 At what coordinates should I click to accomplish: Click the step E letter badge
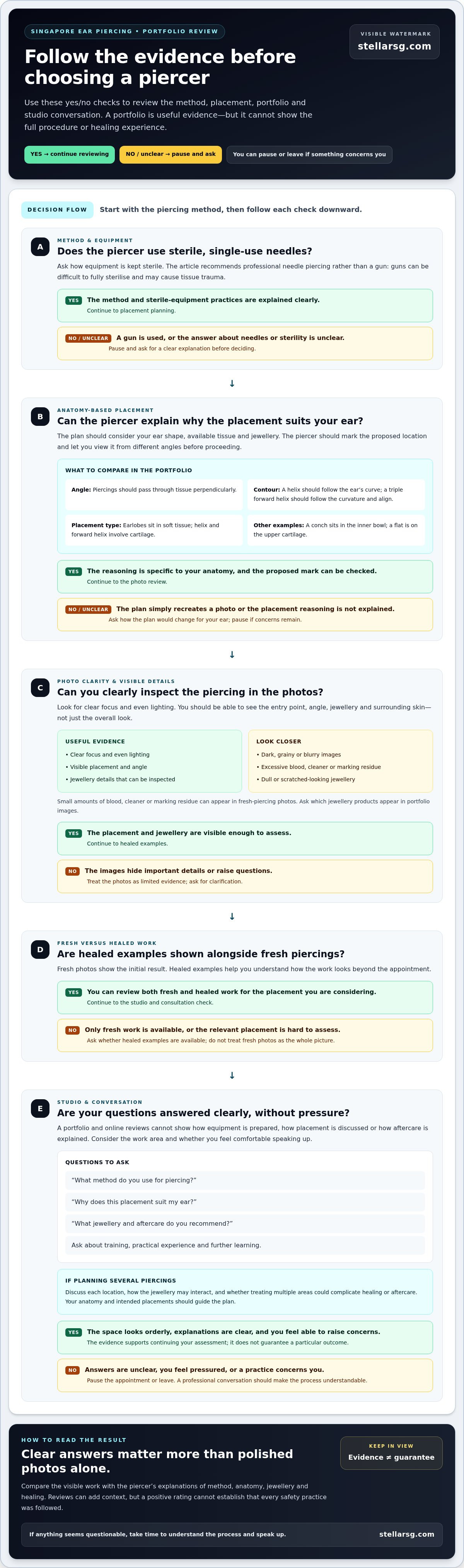pos(40,1109)
